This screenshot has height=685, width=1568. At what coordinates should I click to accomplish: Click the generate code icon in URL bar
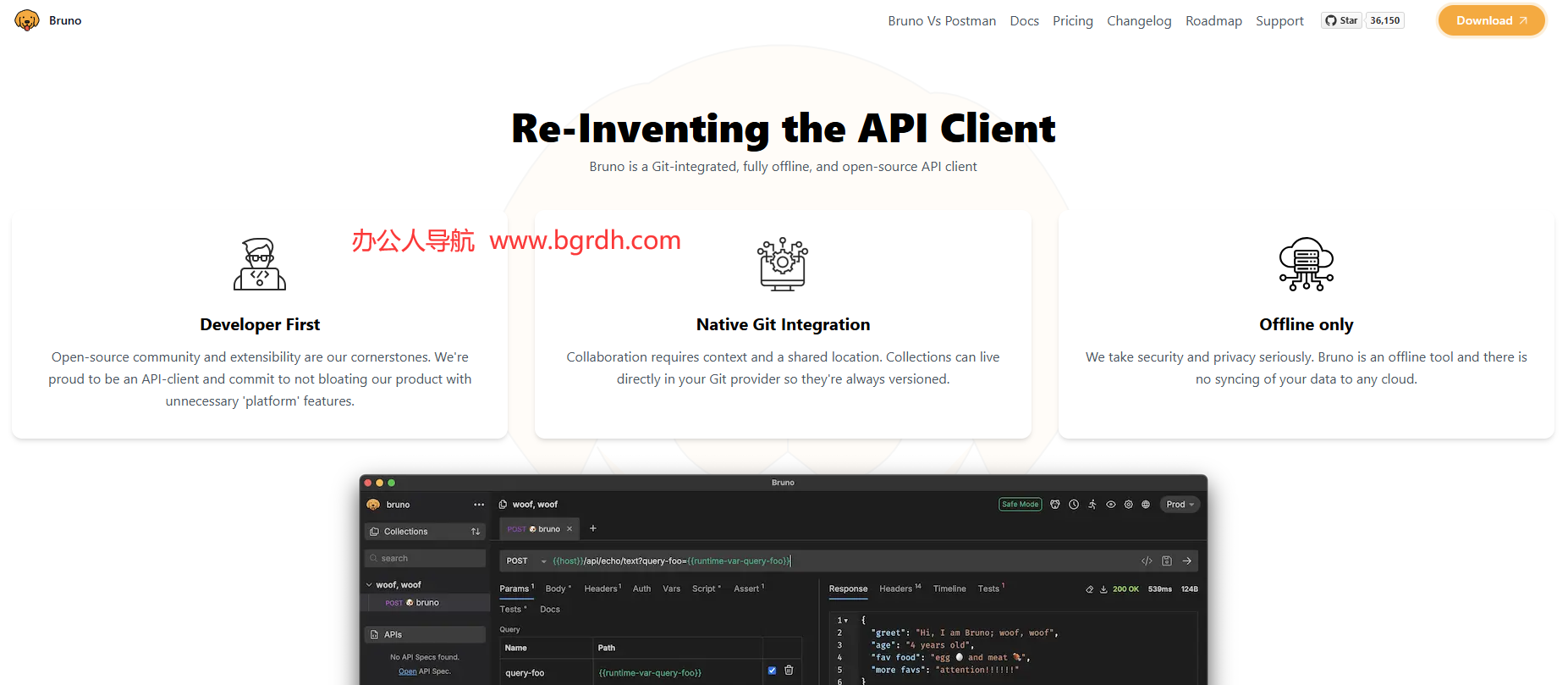1147,561
